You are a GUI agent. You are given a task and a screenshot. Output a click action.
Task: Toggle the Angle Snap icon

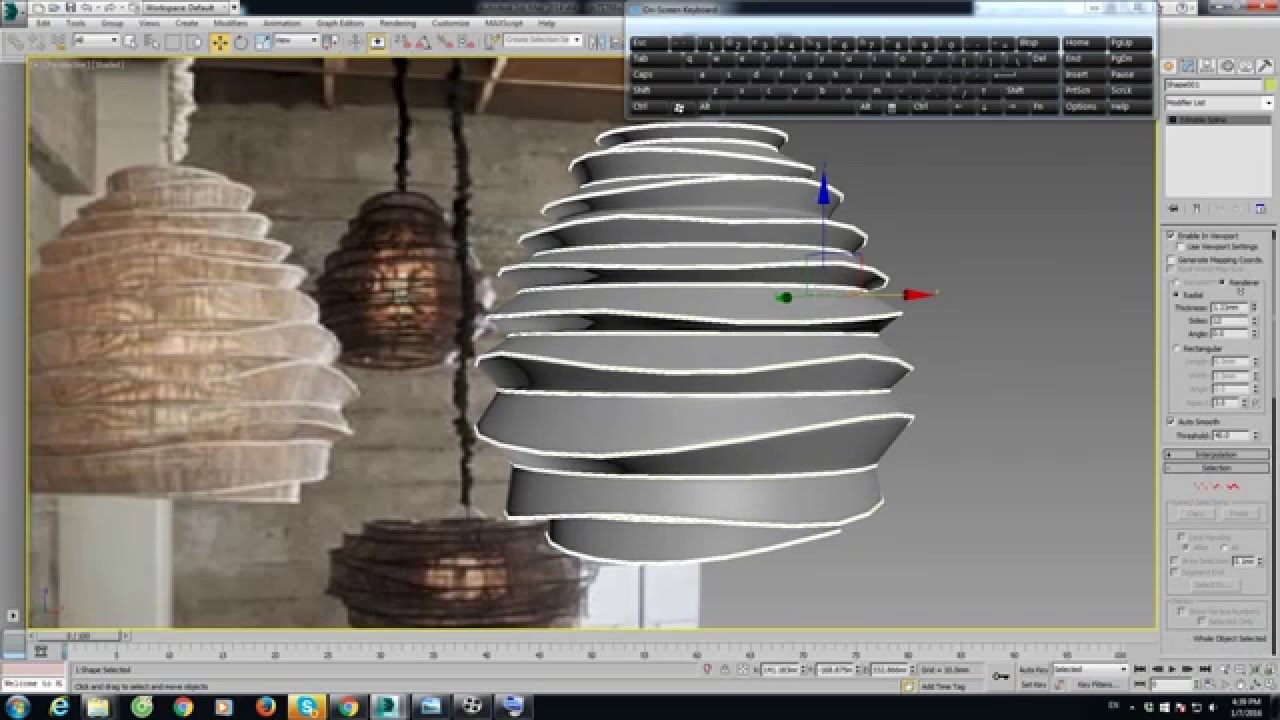(422, 42)
